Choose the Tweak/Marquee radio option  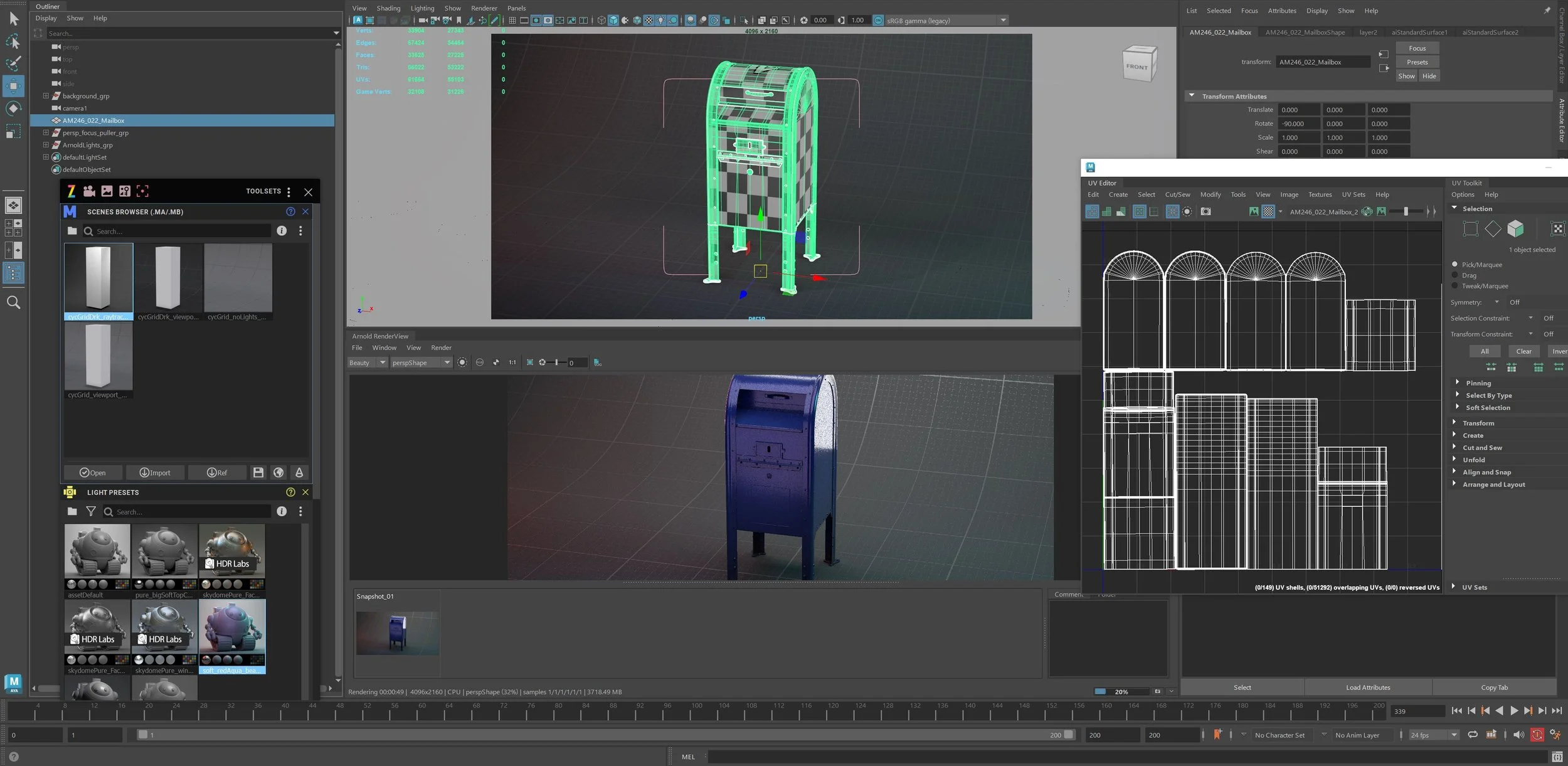[x=1455, y=285]
